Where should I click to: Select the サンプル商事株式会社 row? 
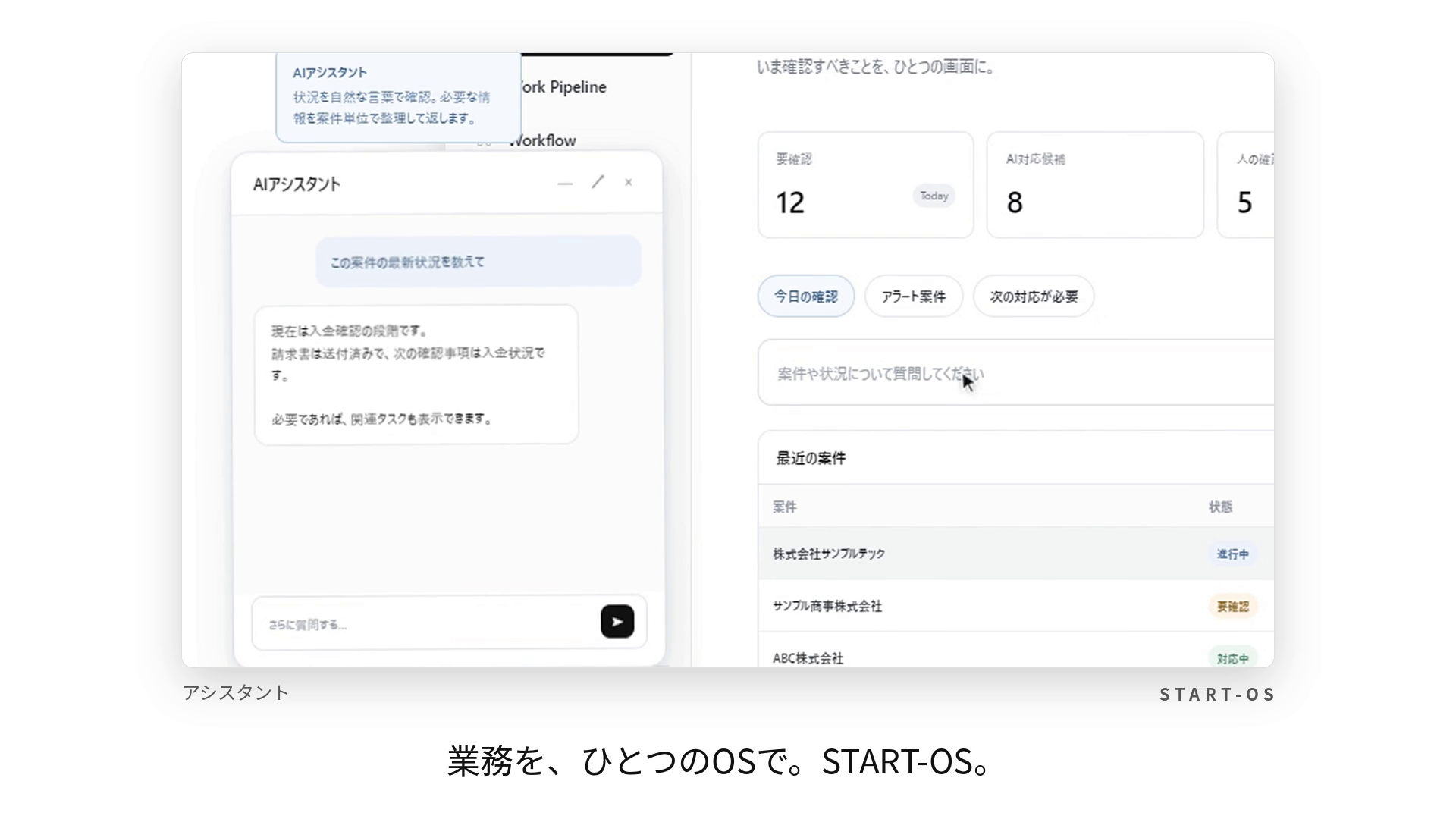tap(1016, 606)
